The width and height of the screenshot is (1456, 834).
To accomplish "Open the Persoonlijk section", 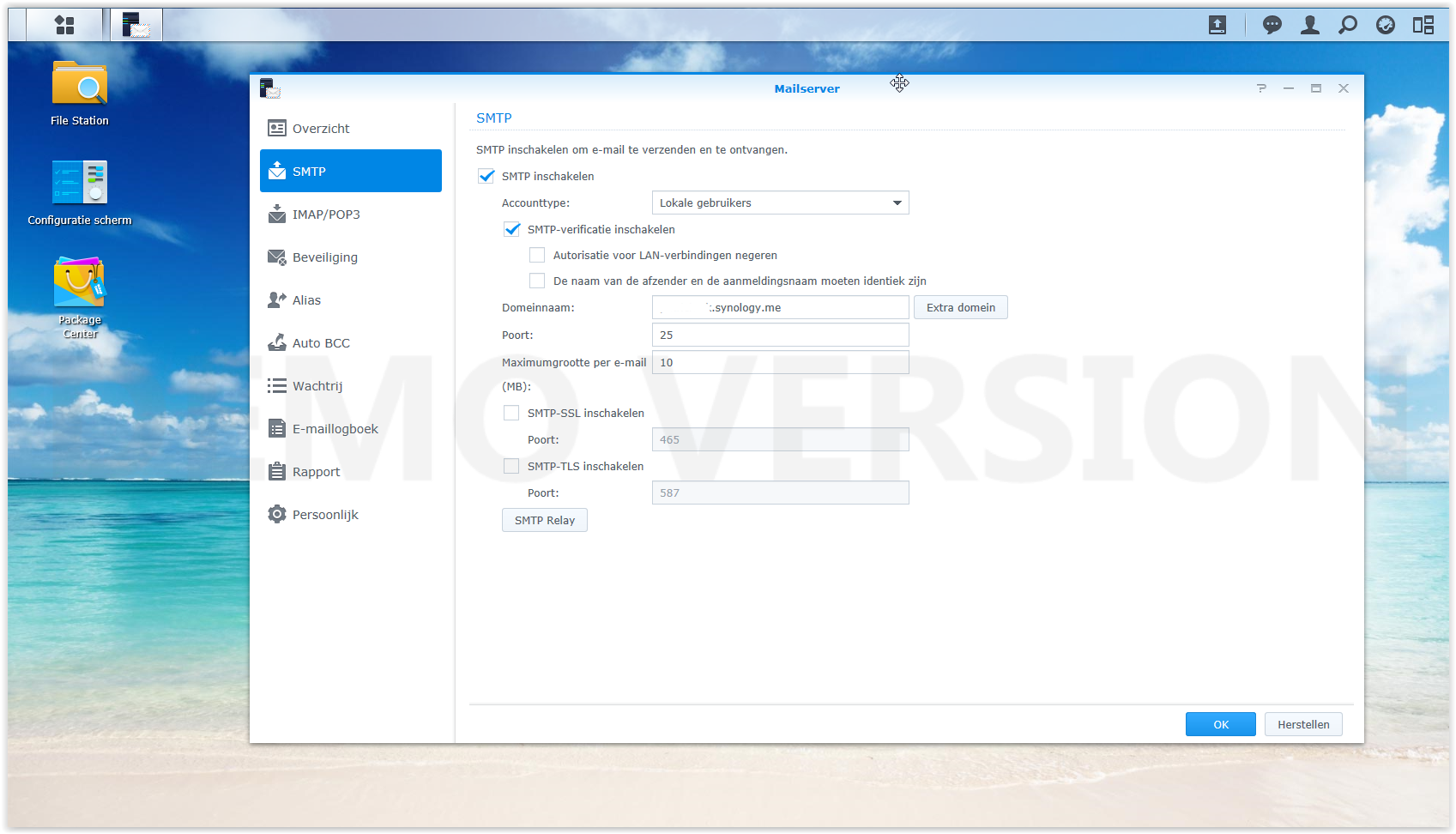I will coord(351,515).
